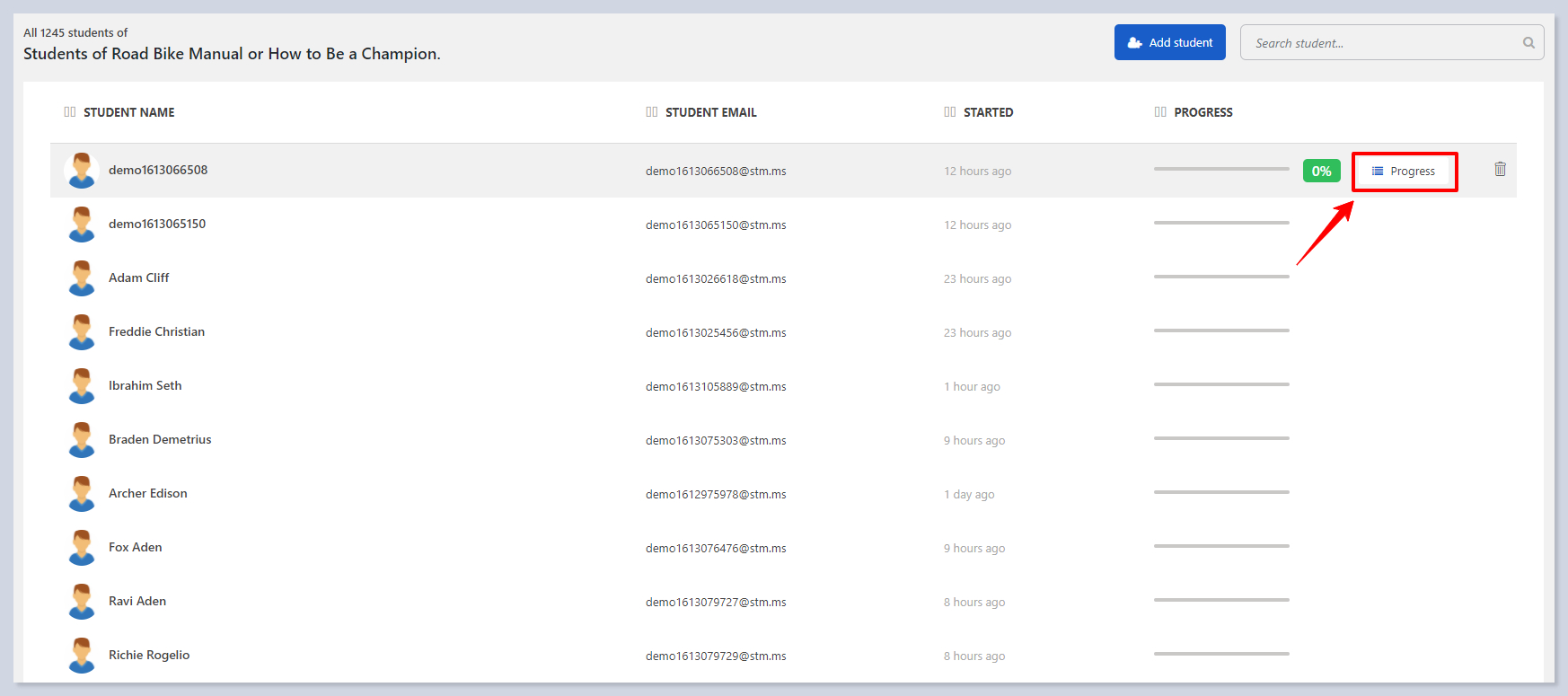Viewport: 1568px width, 696px height.
Task: Click avatar of Ibrahim Seth
Action: click(x=82, y=386)
